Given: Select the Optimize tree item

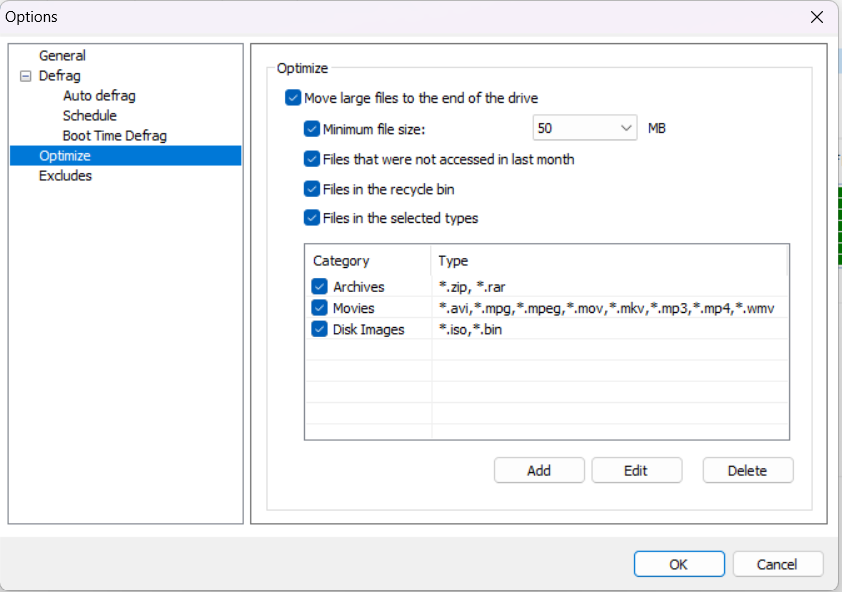Looking at the screenshot, I should coord(65,156).
